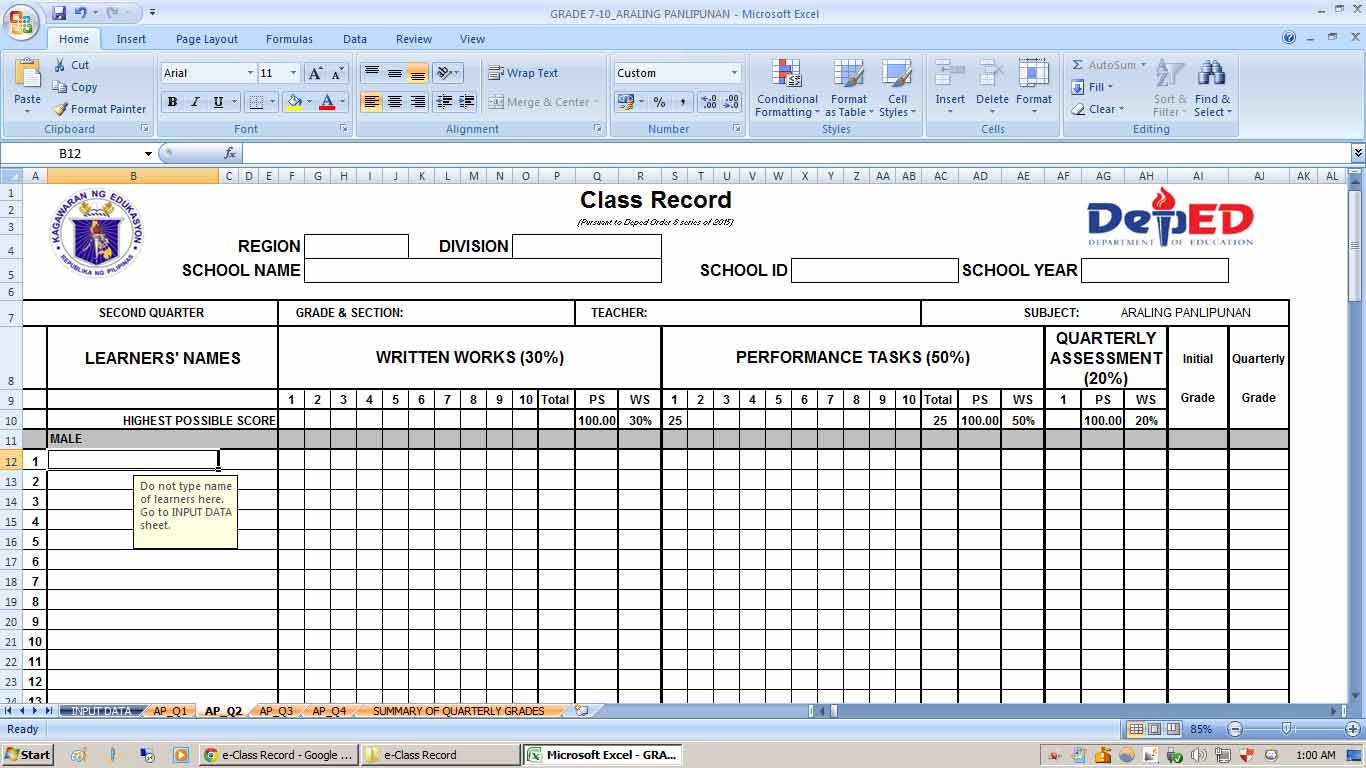The image size is (1366, 768).
Task: Click the Format Painter icon
Action: click(x=60, y=109)
